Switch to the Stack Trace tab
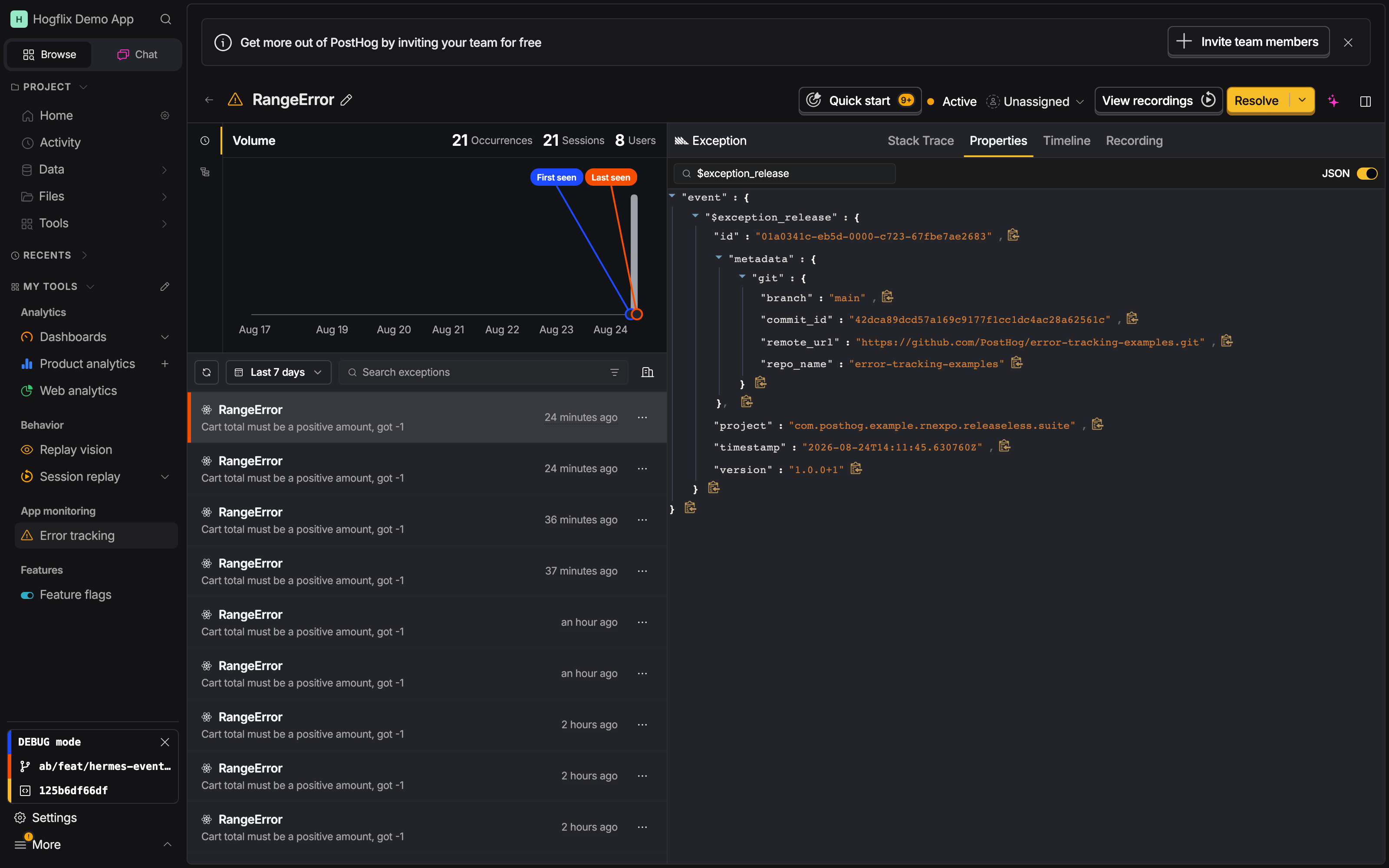Screen dimensions: 1389x868 (x=921, y=141)
